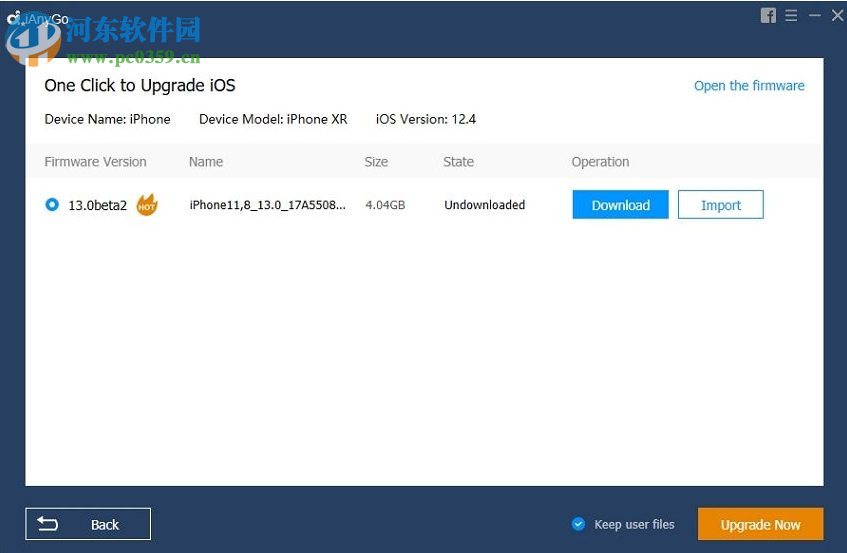Screen dimensions: 847x553
Task: Click the Firmware Version column header
Action: coord(95,162)
